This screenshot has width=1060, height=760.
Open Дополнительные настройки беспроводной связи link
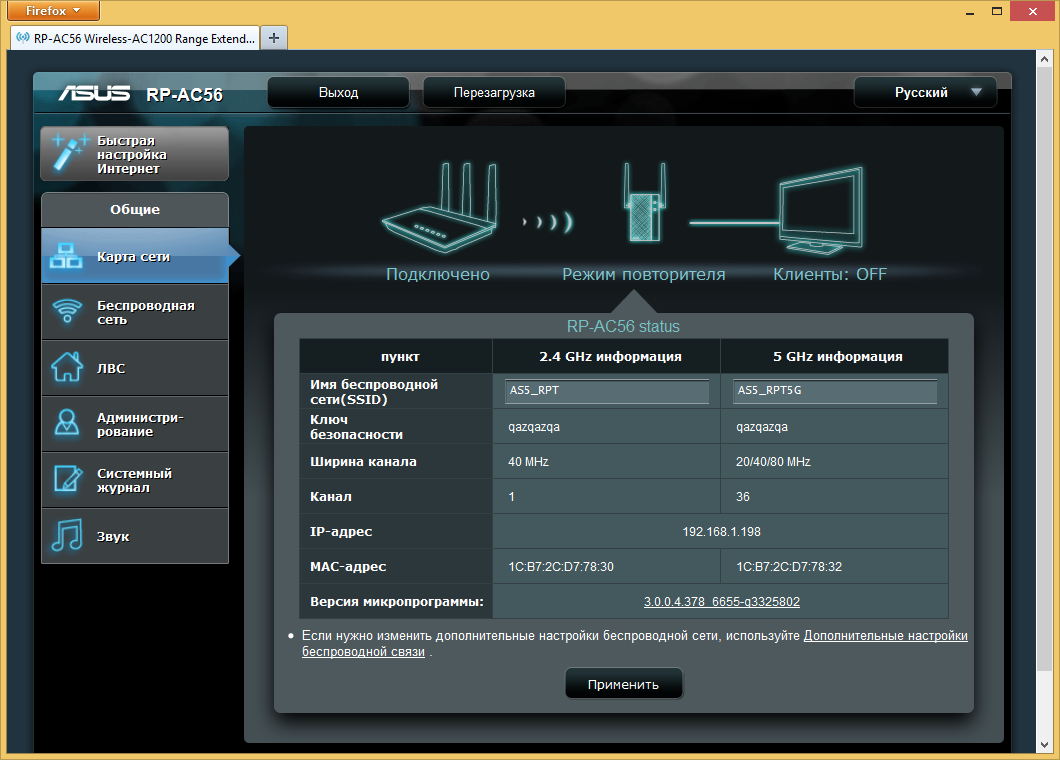[x=885, y=636]
